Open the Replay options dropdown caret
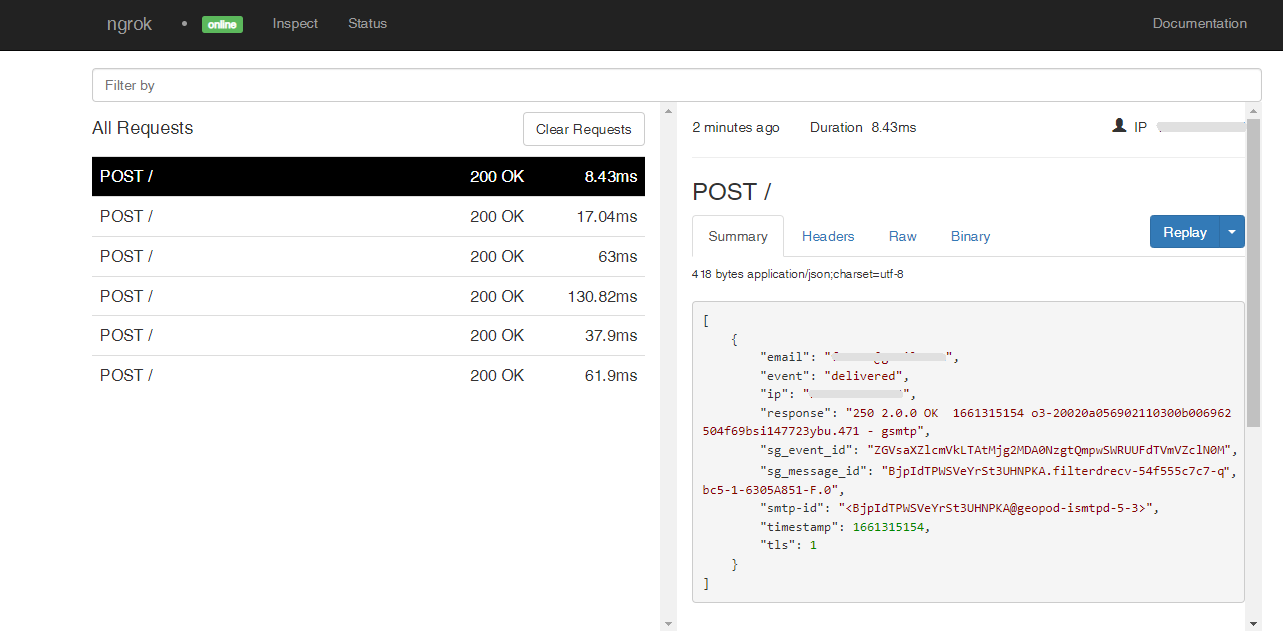This screenshot has width=1283, height=631. pyautogui.click(x=1232, y=232)
